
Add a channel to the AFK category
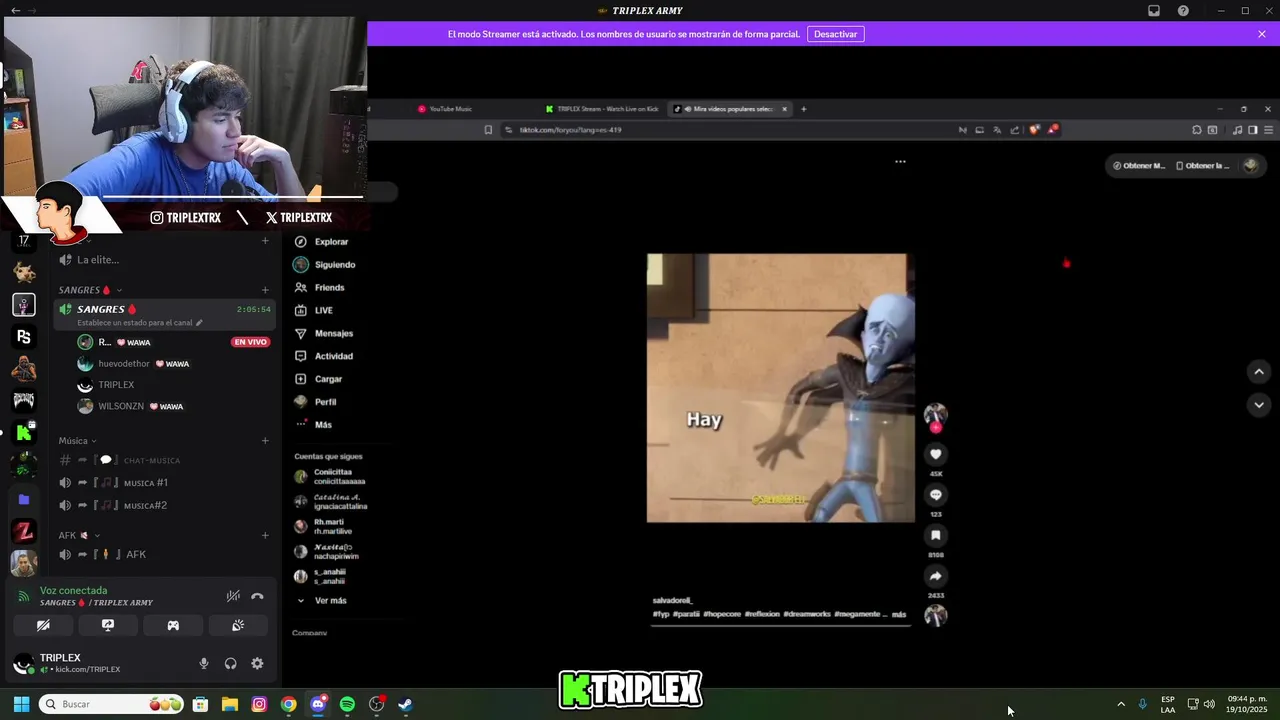pyautogui.click(x=265, y=536)
